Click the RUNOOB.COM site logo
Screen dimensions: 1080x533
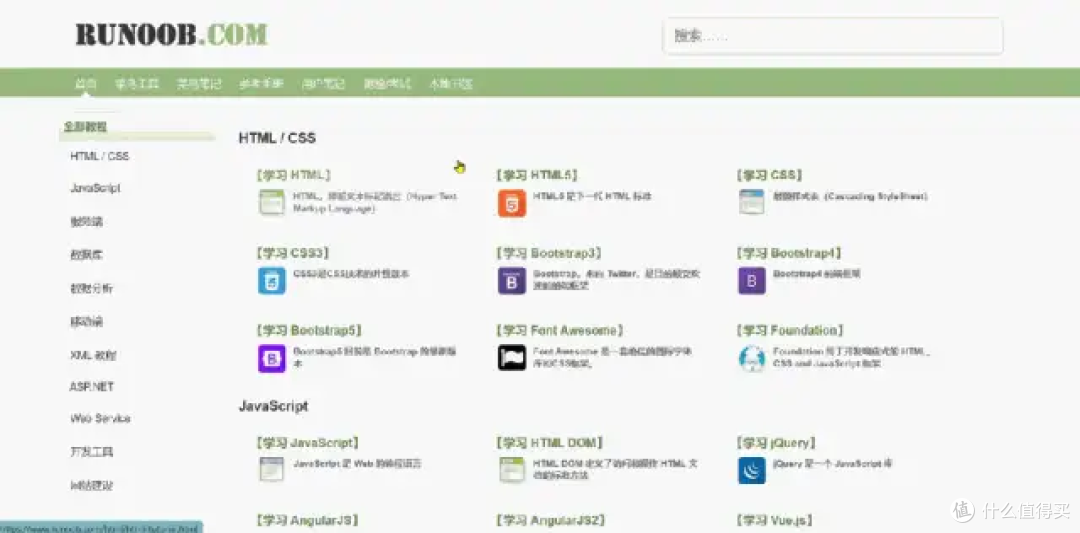[172, 34]
